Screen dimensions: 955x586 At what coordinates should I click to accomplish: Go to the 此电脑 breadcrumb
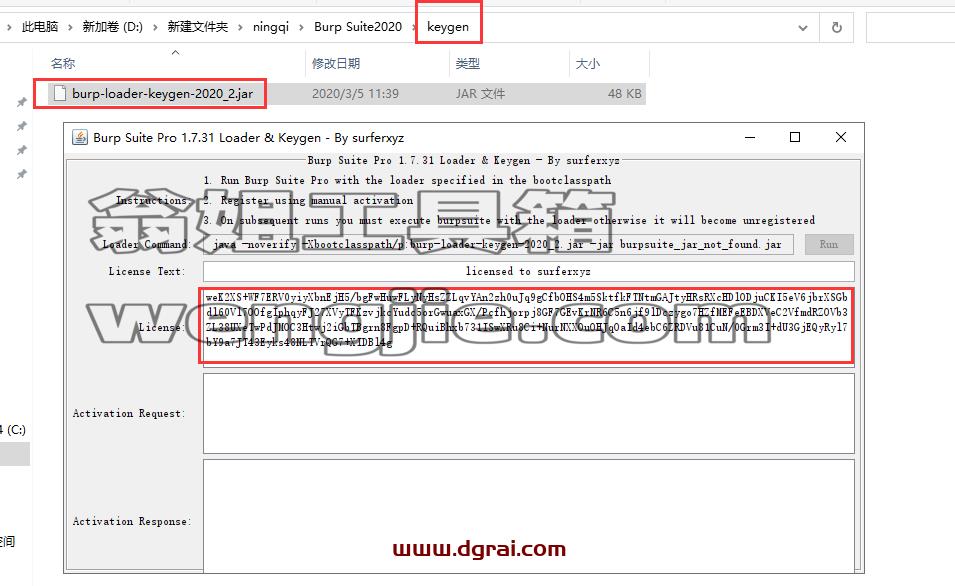pos(40,27)
